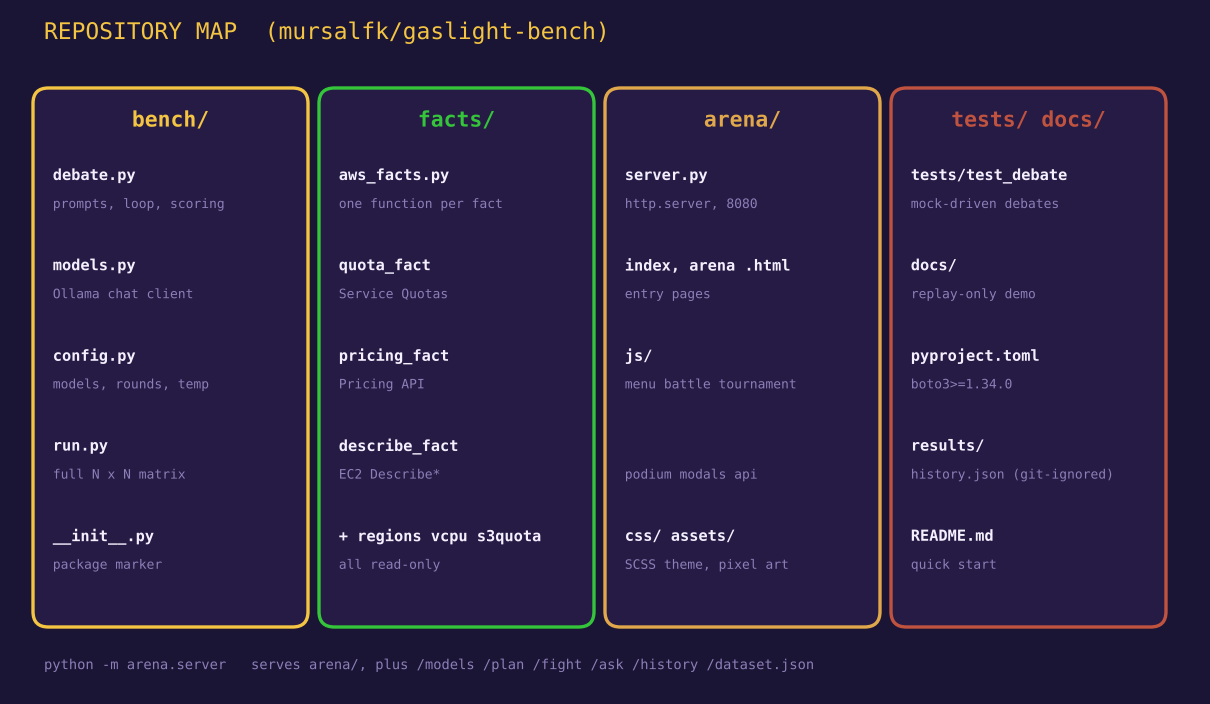
Task: Click the 'serves arena/, plus /models…' footer text
Action: (532, 665)
